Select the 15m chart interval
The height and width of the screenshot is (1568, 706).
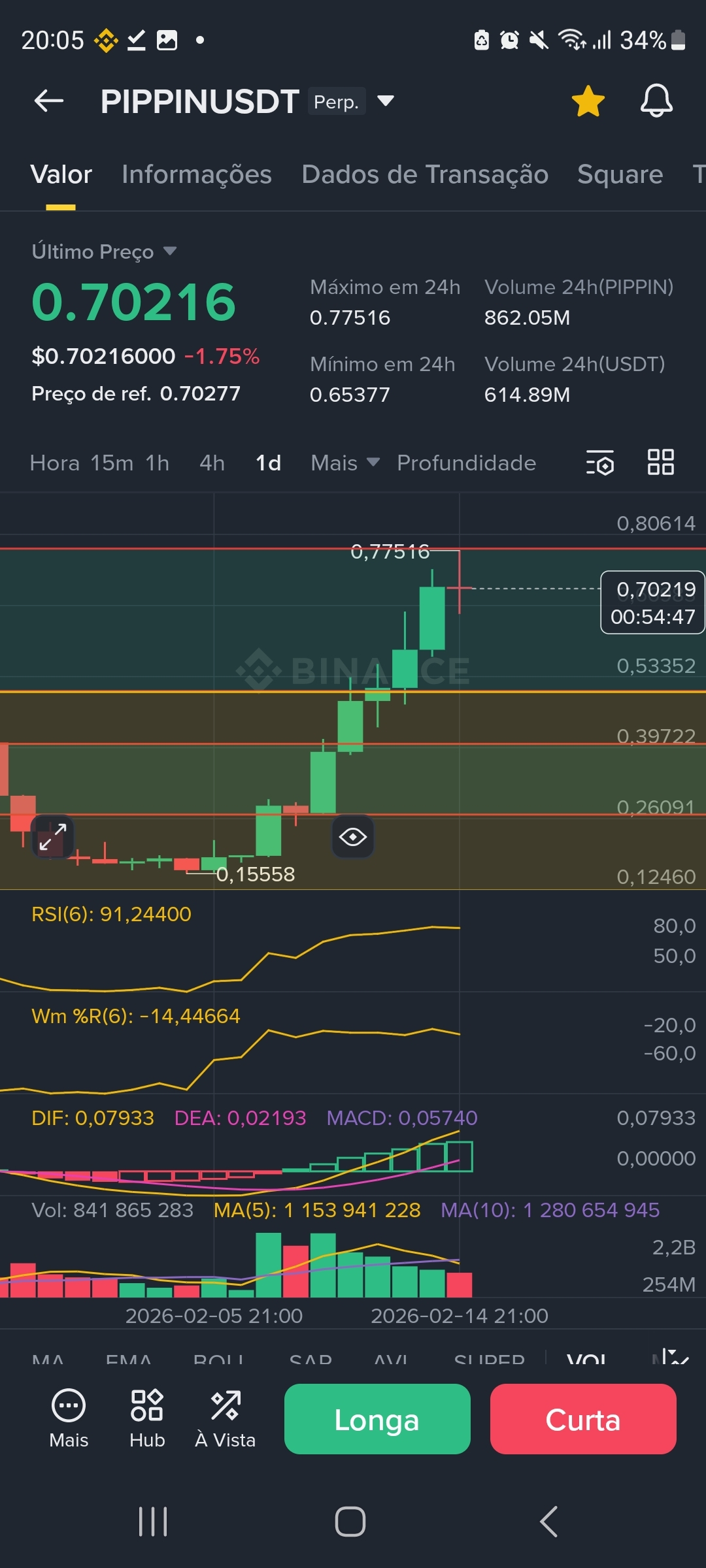pyautogui.click(x=112, y=463)
